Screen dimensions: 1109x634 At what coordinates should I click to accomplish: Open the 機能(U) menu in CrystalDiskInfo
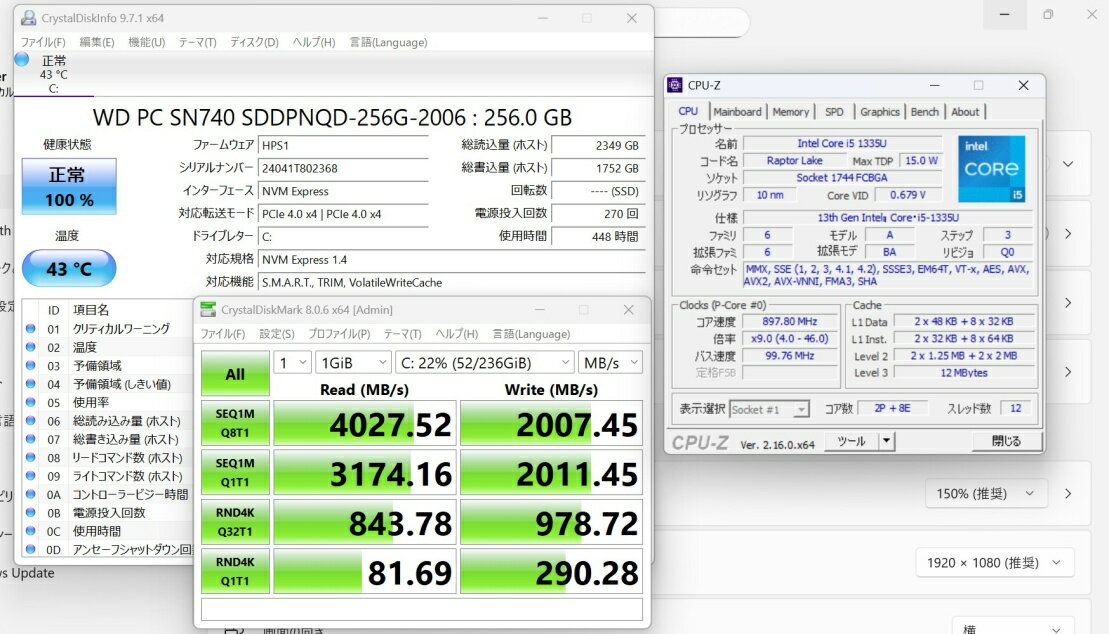[146, 42]
